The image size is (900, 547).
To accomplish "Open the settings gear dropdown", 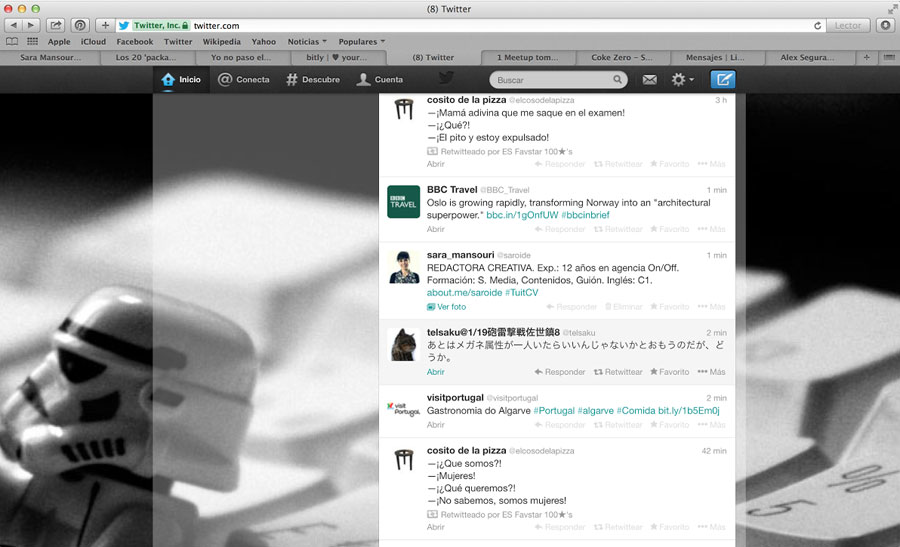I will [682, 80].
